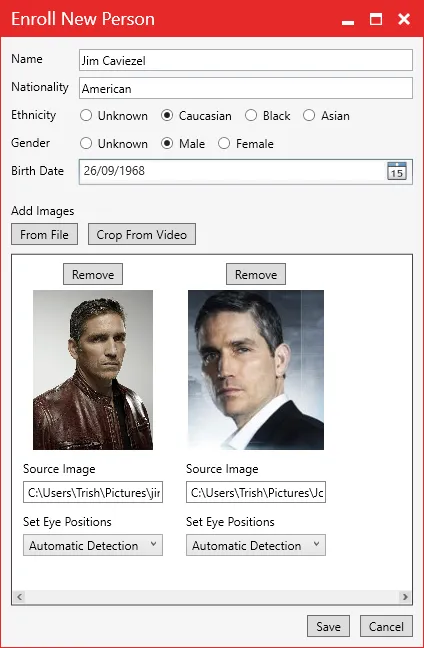
Task: Select the dark suit photo thumbnail
Action: [x=256, y=370]
